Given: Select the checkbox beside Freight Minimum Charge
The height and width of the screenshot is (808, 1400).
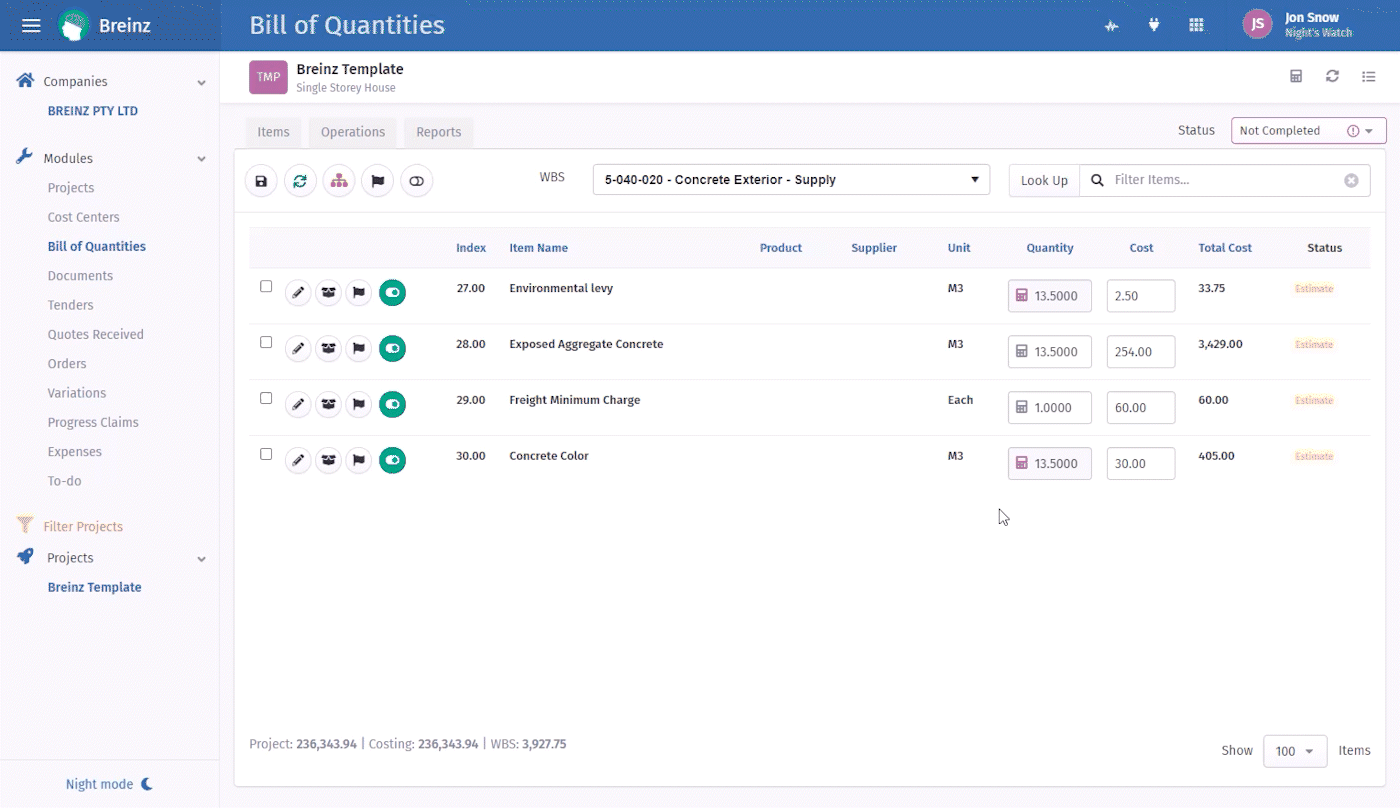Looking at the screenshot, I should point(266,398).
